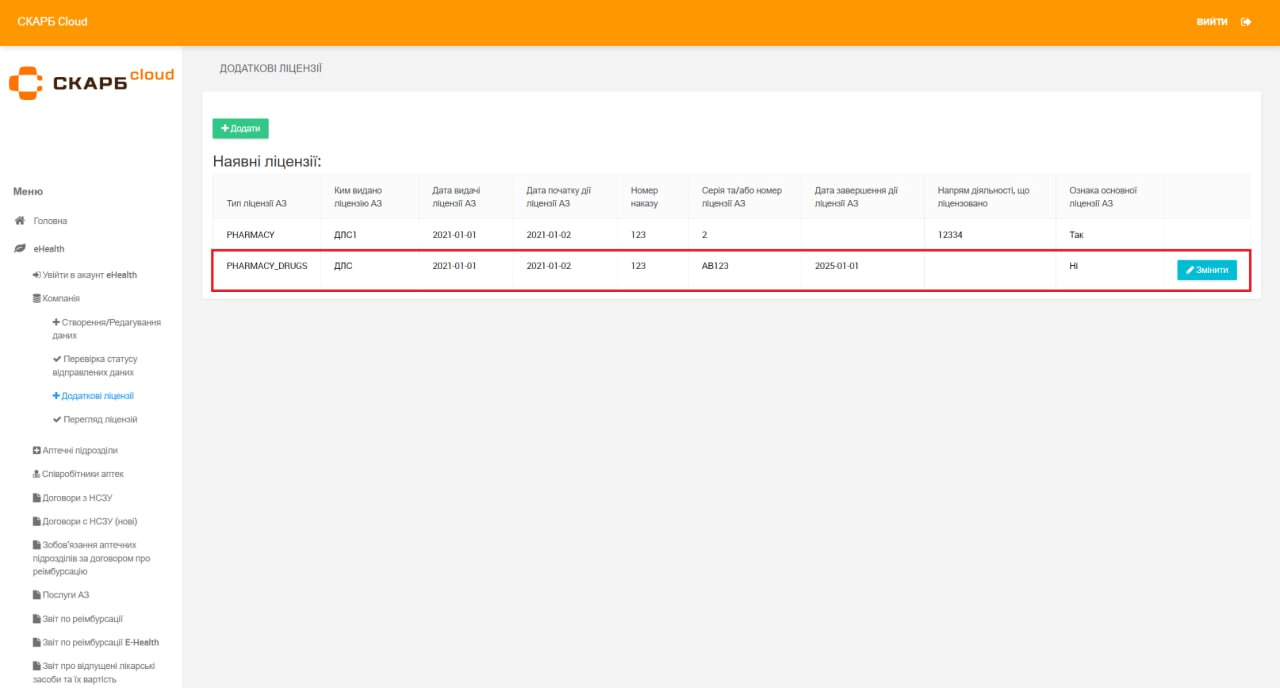Click the leaf icon beside eHealth
The height and width of the screenshot is (688, 1280).
(x=19, y=249)
